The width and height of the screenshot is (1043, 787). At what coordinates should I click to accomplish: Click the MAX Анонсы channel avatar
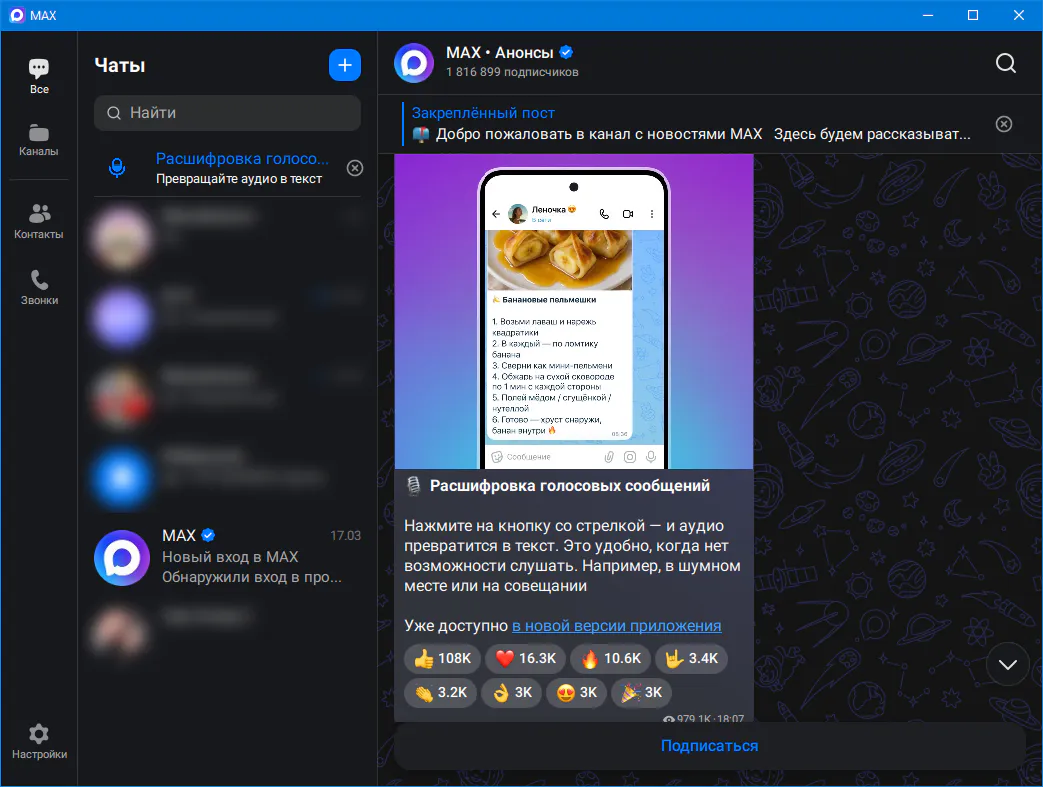414,63
